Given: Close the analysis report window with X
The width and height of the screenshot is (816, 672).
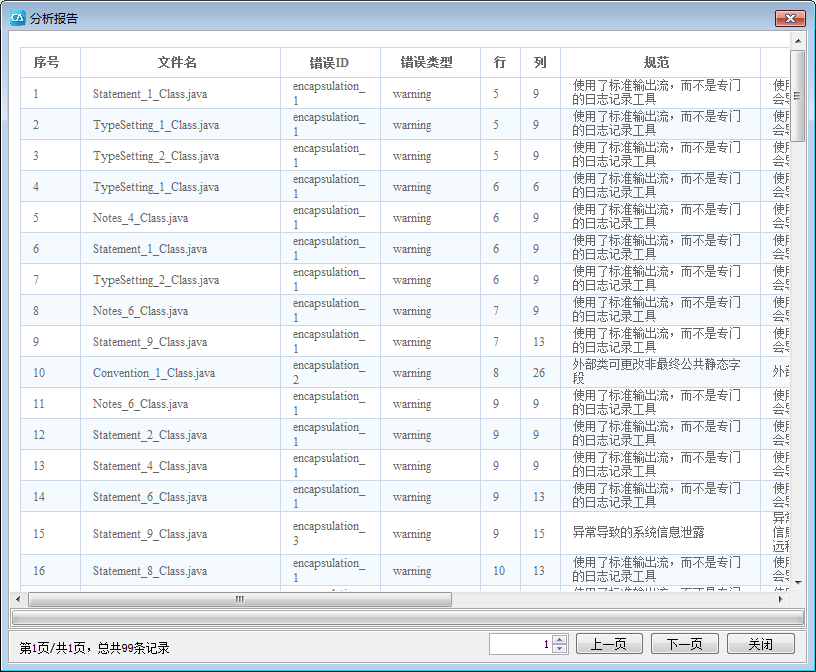Looking at the screenshot, I should (x=789, y=19).
